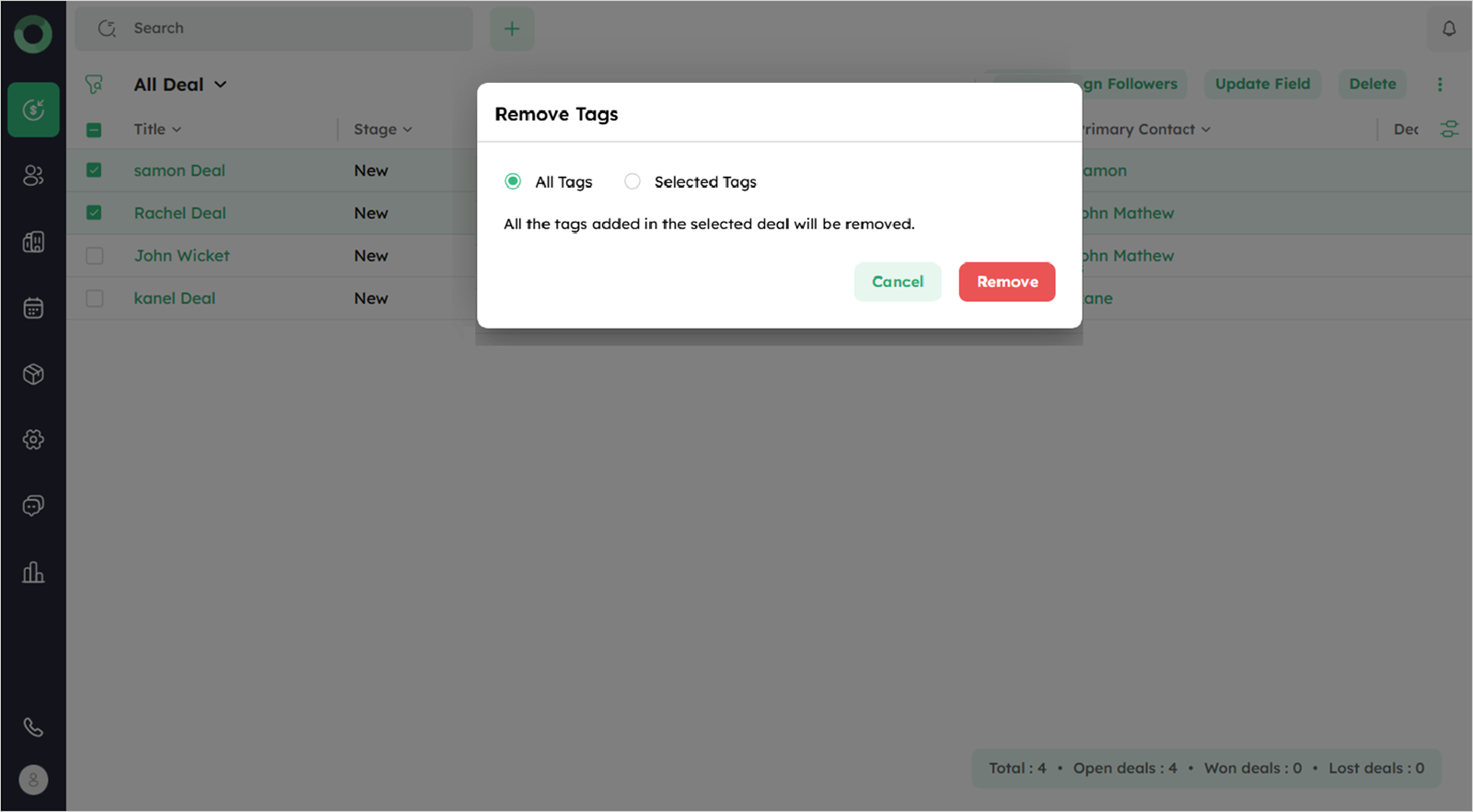
Task: Choose the Selected Tags radio option
Action: pos(632,181)
